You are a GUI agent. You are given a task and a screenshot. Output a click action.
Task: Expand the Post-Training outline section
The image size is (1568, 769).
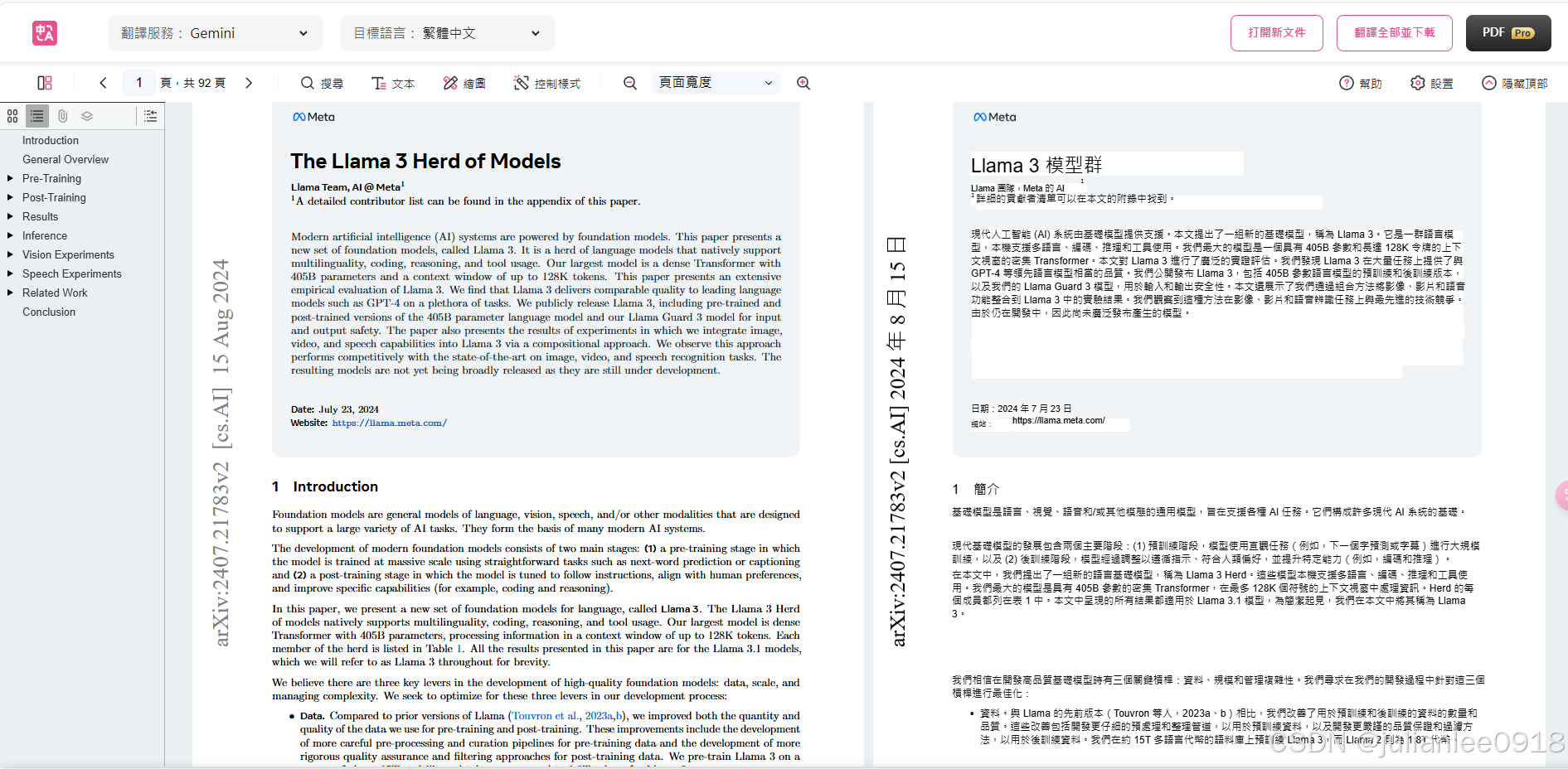coord(10,197)
